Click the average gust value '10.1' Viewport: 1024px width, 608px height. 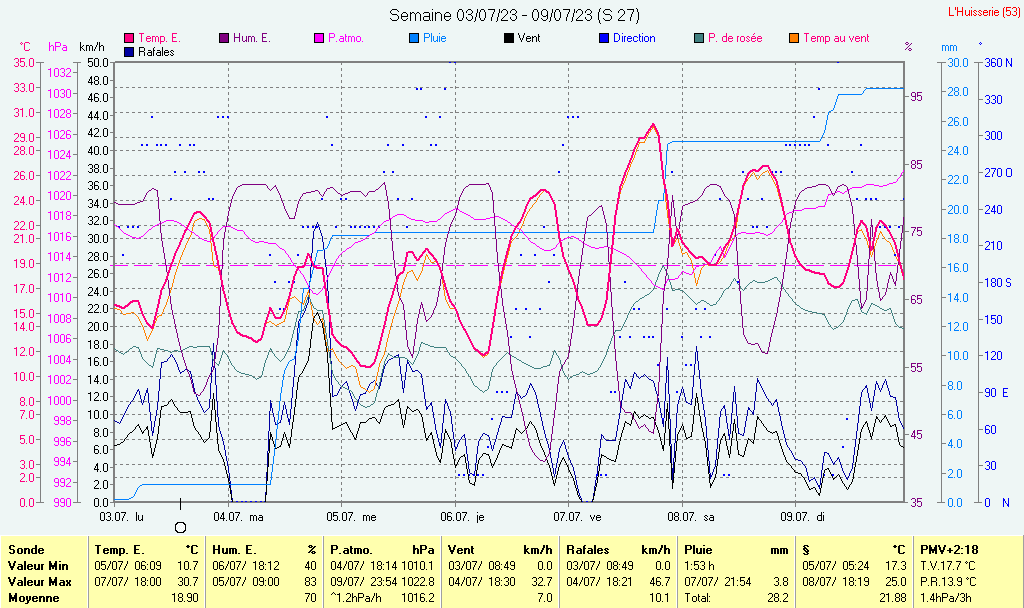[x=660, y=598]
